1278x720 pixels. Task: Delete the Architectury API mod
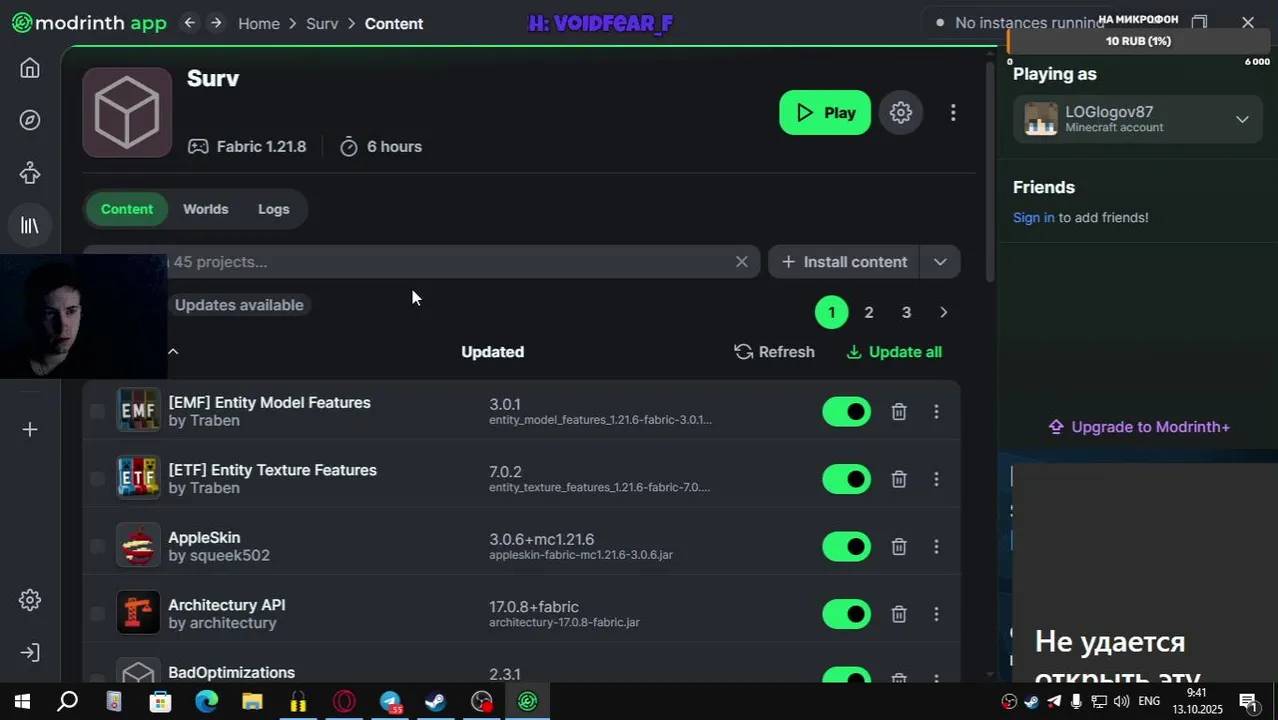899,614
